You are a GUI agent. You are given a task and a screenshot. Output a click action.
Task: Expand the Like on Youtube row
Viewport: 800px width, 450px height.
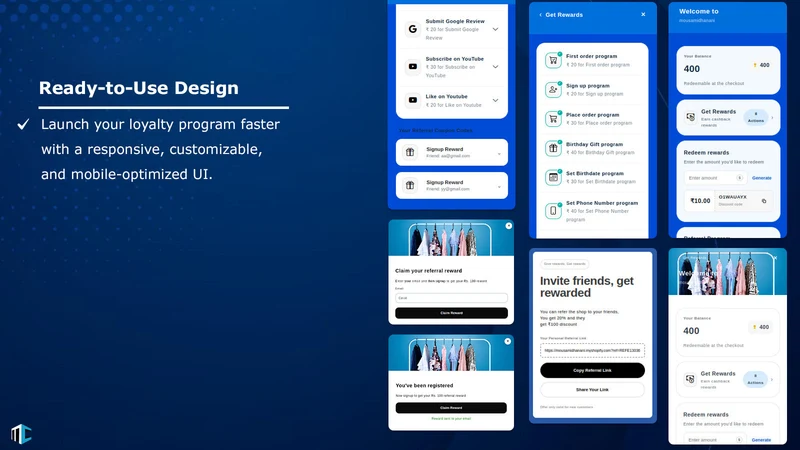point(495,101)
